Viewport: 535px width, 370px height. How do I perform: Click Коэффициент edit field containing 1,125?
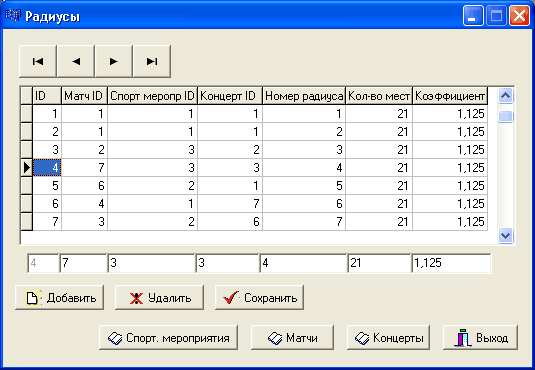pyautogui.click(x=451, y=263)
